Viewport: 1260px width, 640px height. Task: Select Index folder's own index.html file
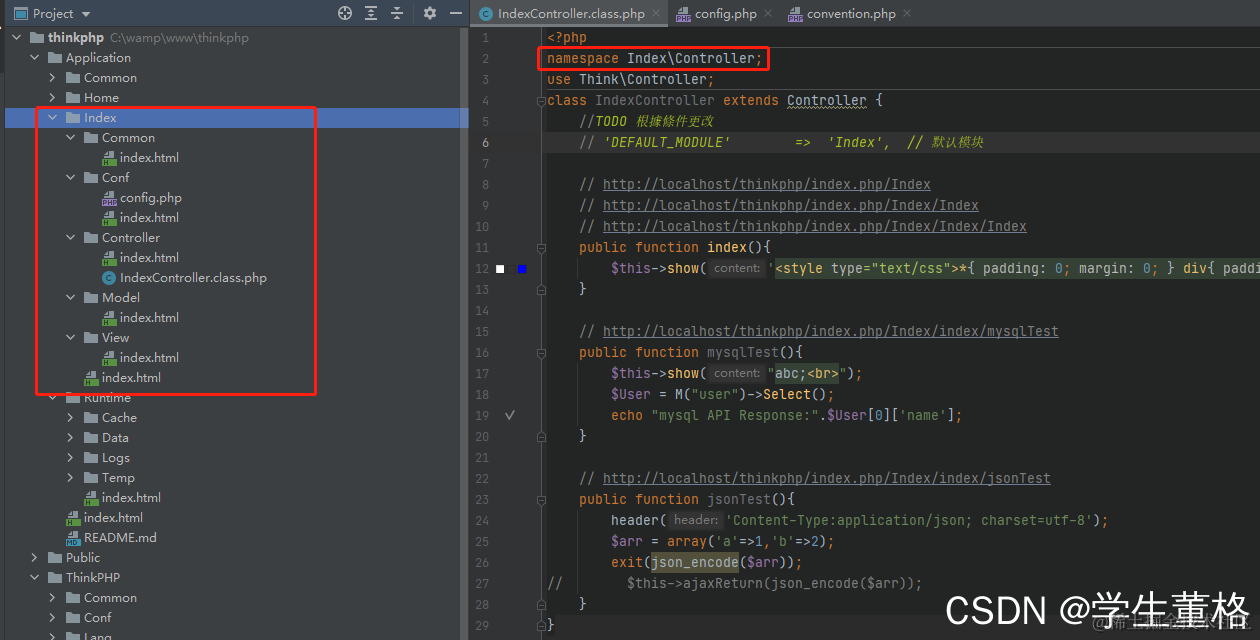pyautogui.click(x=131, y=378)
